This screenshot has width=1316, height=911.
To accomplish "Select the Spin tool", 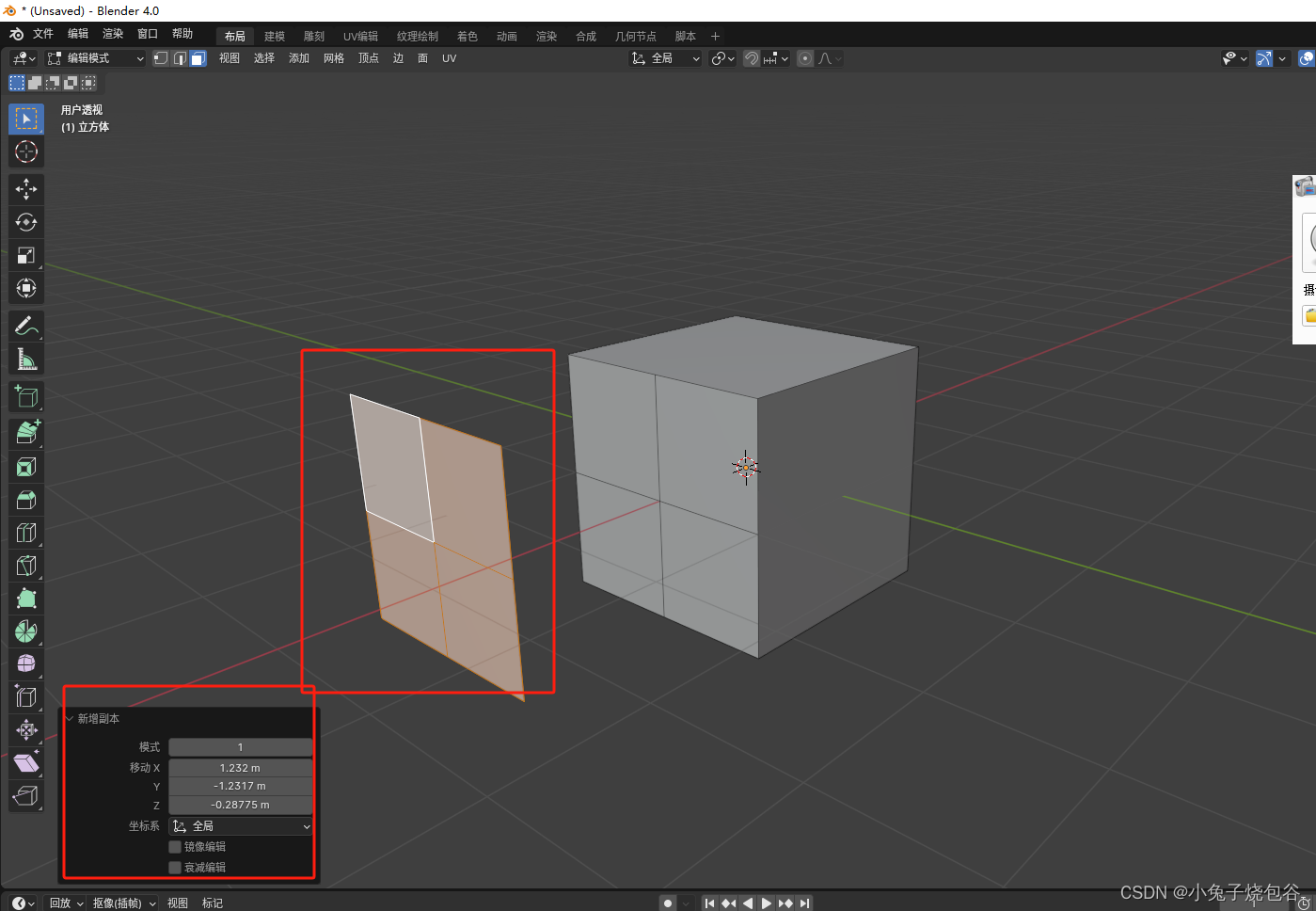I will pos(26,631).
